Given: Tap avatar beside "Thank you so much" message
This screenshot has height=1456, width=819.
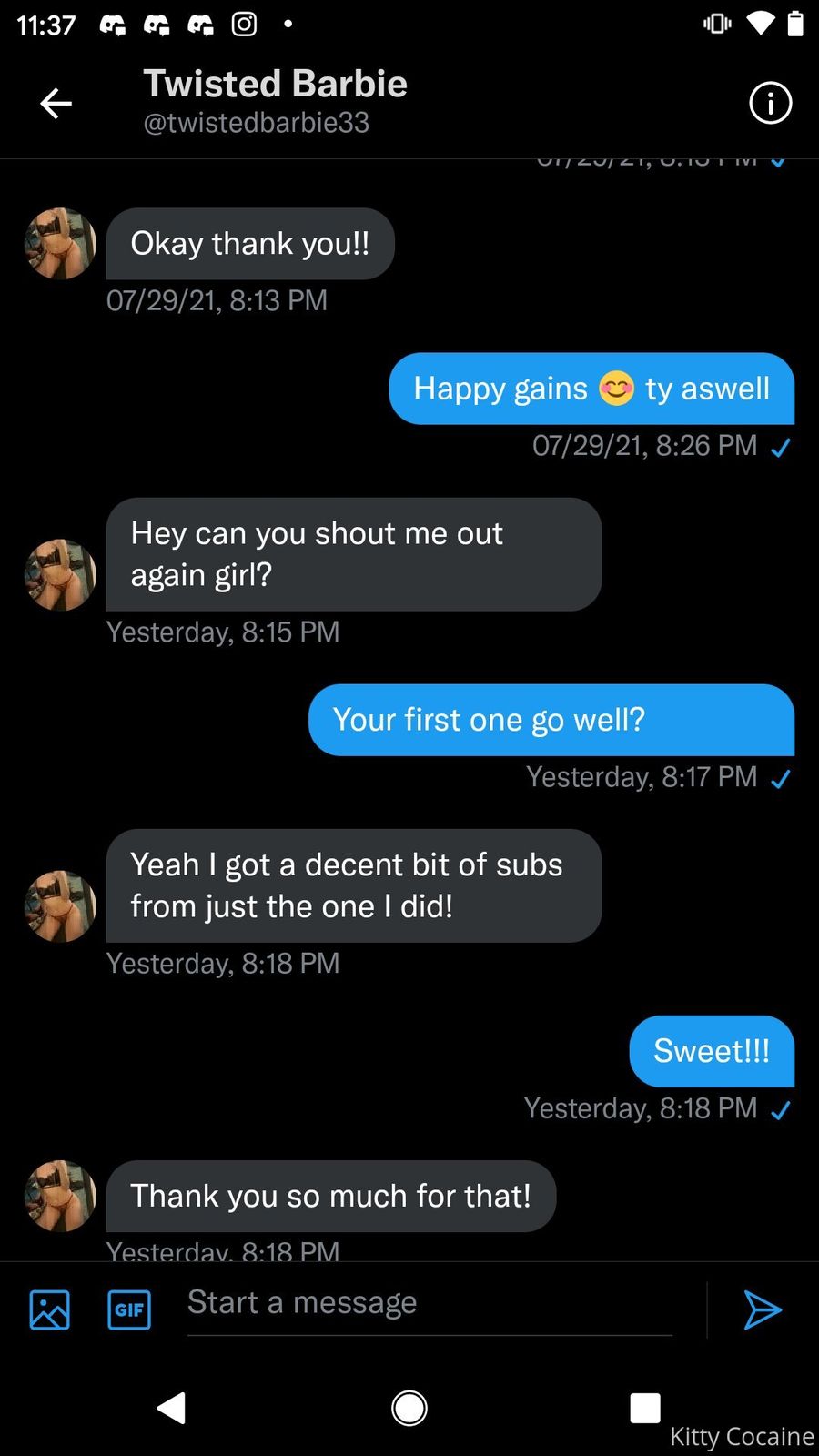Looking at the screenshot, I should [x=60, y=1196].
